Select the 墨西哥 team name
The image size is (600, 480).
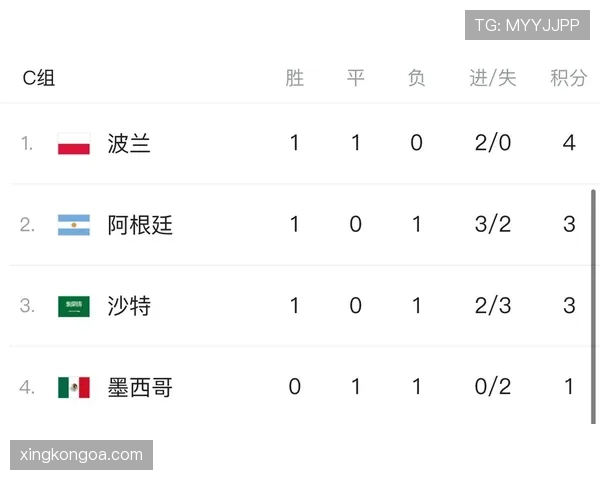pyautogui.click(x=140, y=387)
